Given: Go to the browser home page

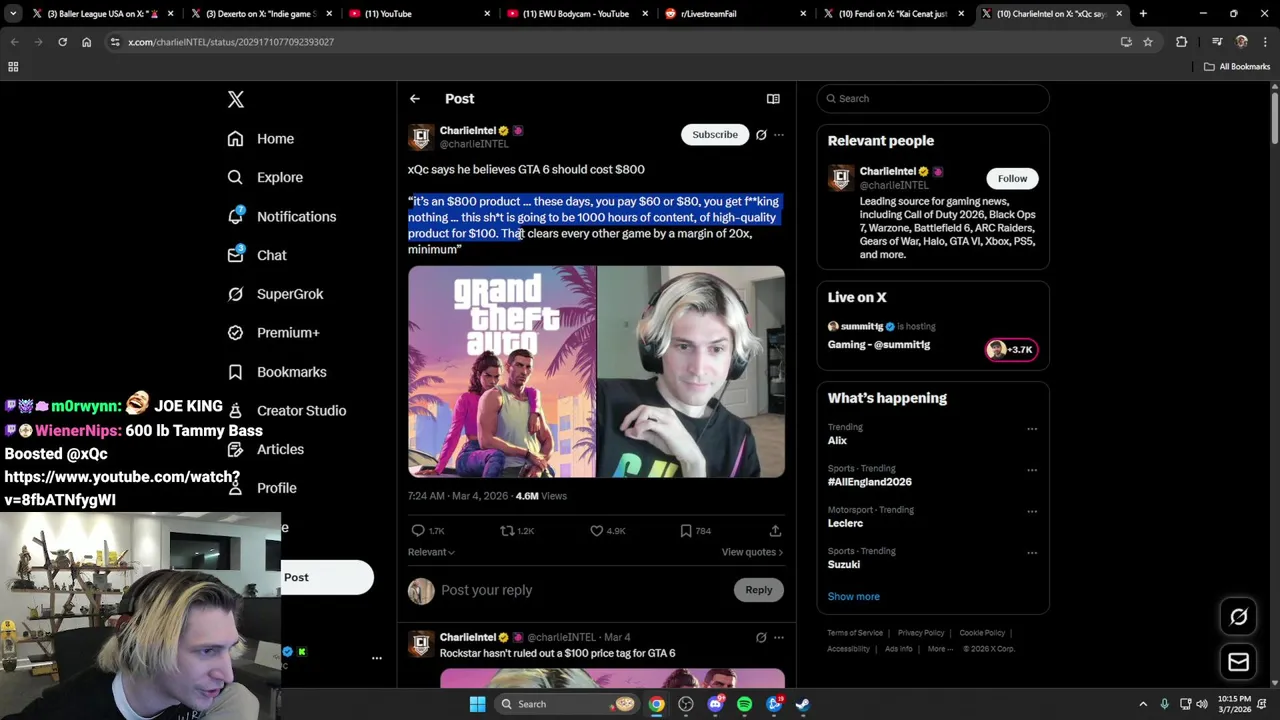Looking at the screenshot, I should tap(86, 42).
